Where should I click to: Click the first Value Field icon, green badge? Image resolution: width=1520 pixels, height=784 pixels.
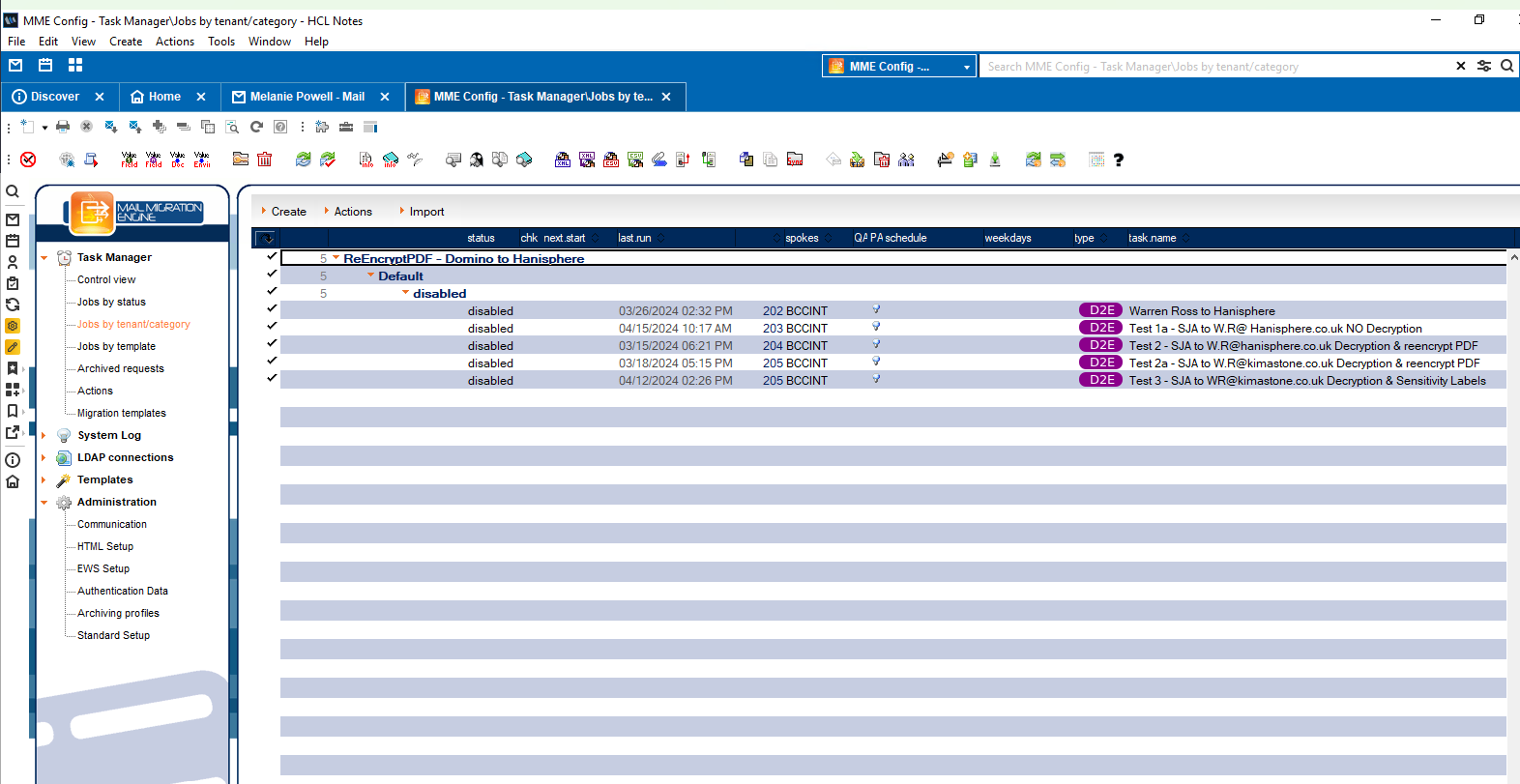[x=129, y=160]
